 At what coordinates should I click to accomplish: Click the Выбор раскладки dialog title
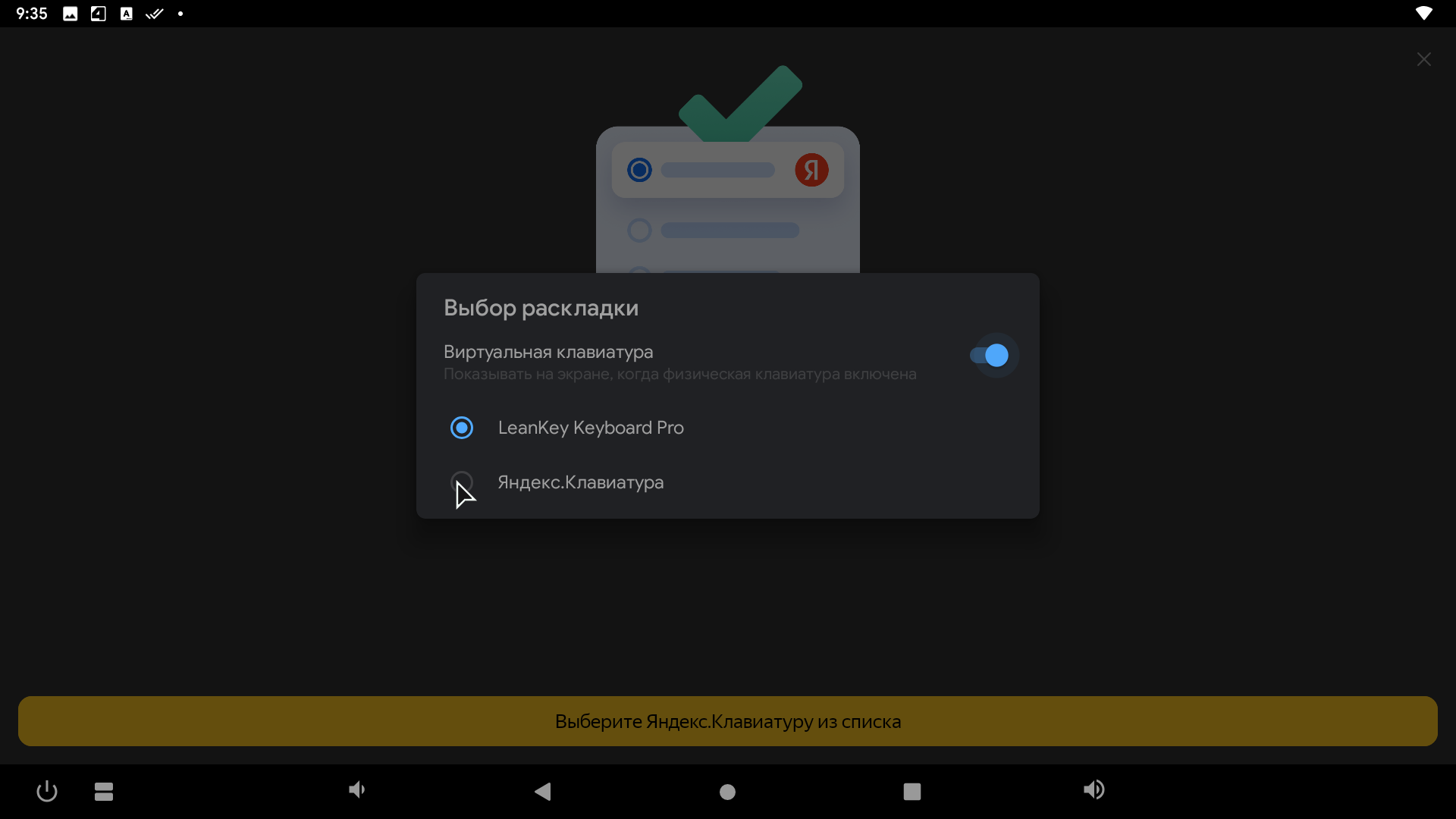(x=541, y=308)
